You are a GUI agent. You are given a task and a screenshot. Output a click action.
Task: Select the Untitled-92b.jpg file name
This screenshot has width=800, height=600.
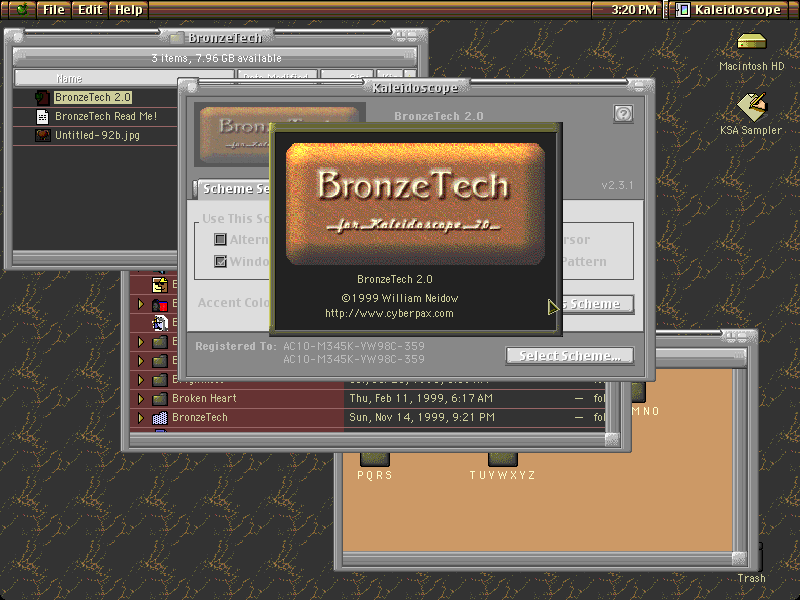[x=97, y=135]
